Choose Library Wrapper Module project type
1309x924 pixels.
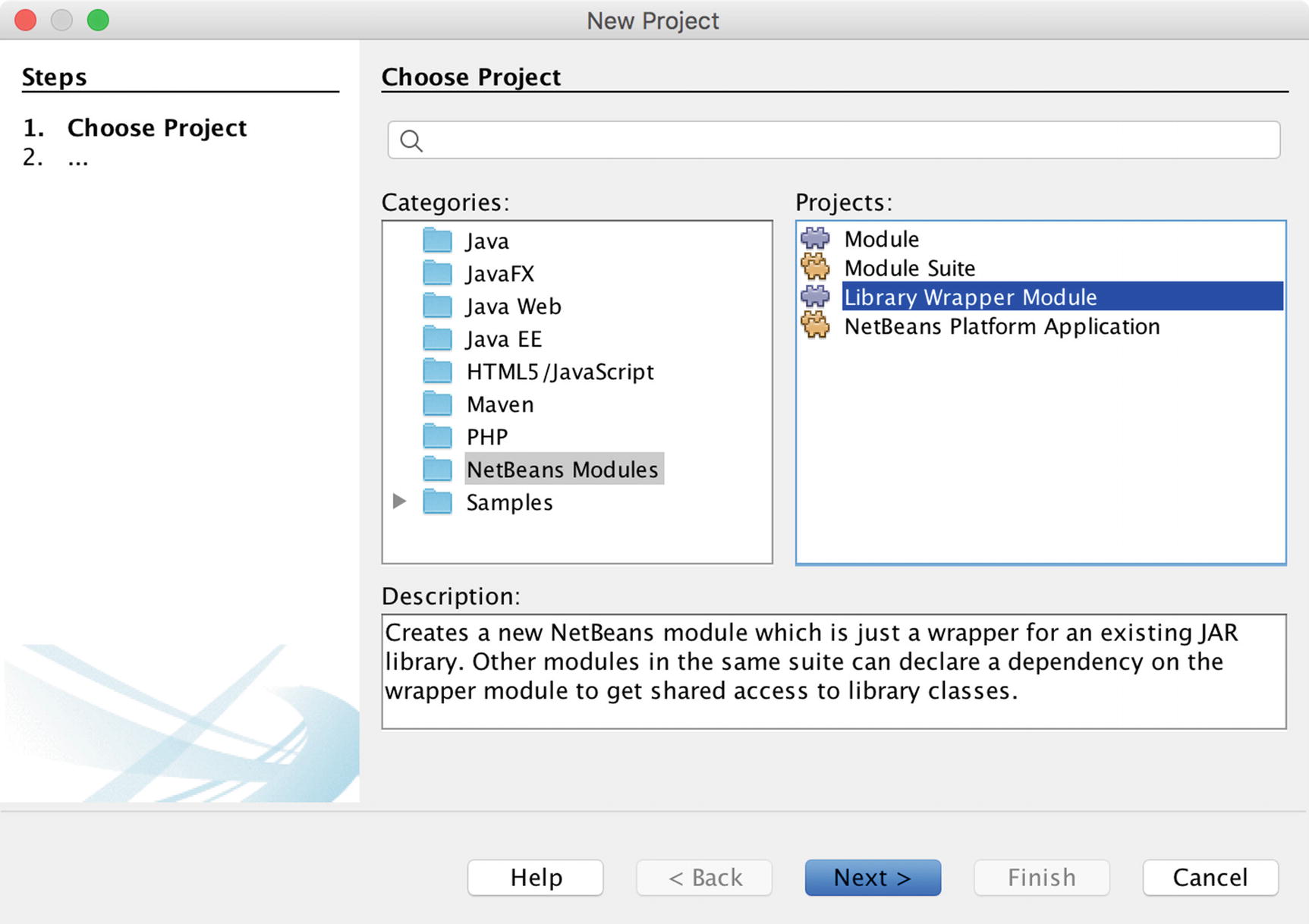point(1062,296)
